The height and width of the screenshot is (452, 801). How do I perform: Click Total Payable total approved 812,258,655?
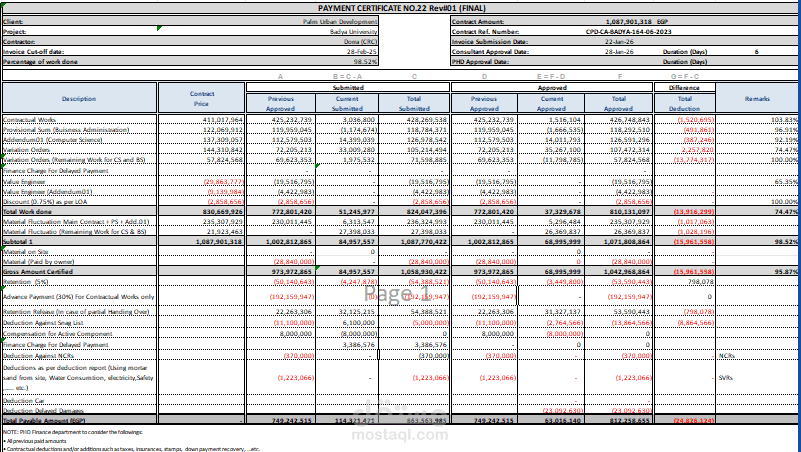coord(630,421)
